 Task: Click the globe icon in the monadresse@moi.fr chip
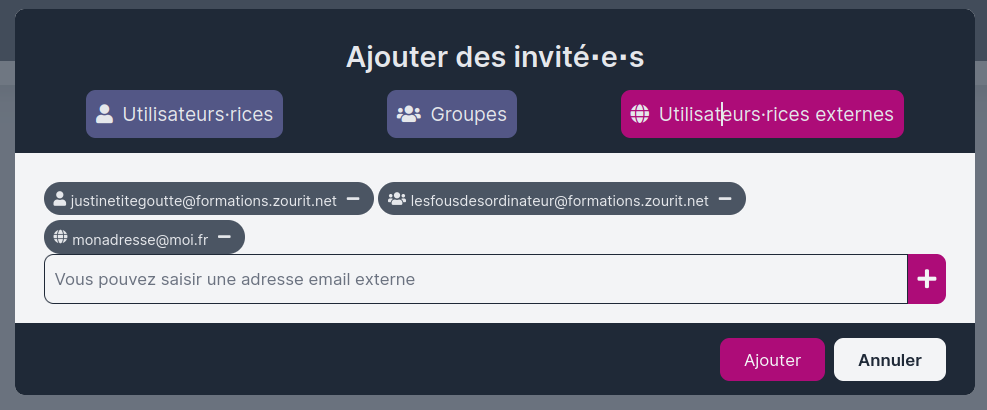[60, 237]
